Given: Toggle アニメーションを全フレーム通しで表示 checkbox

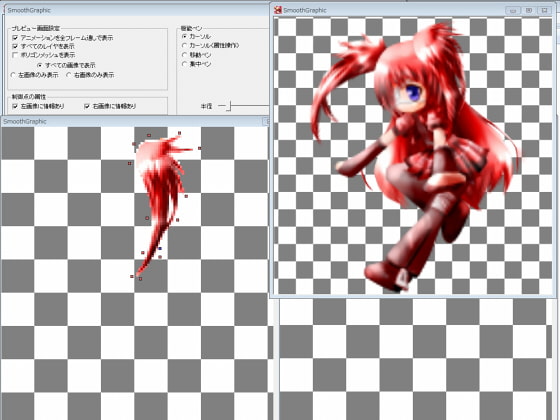Looking at the screenshot, I should pos(15,38).
